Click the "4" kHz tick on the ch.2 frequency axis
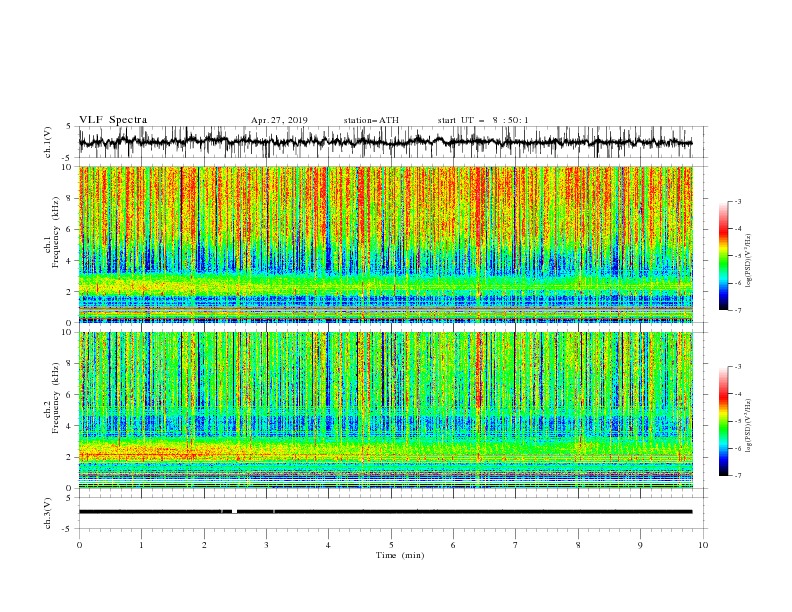 [69, 426]
